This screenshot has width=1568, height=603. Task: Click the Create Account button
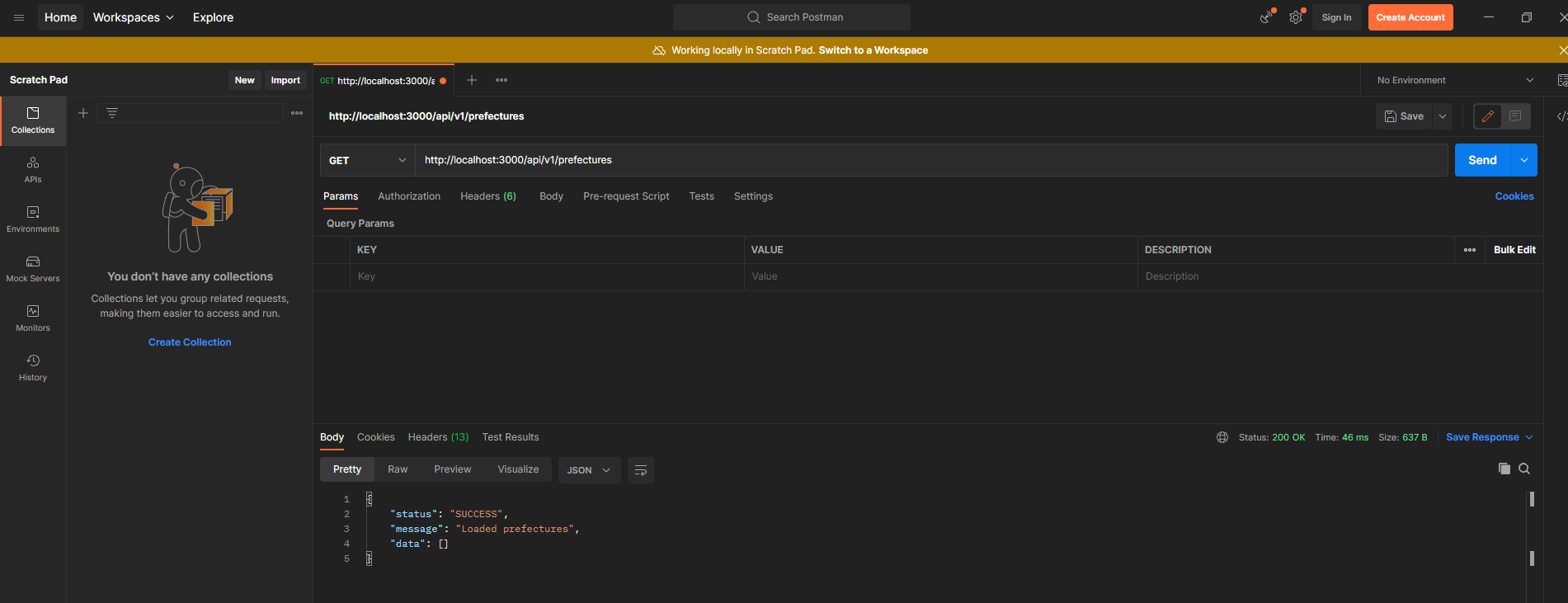tap(1410, 17)
